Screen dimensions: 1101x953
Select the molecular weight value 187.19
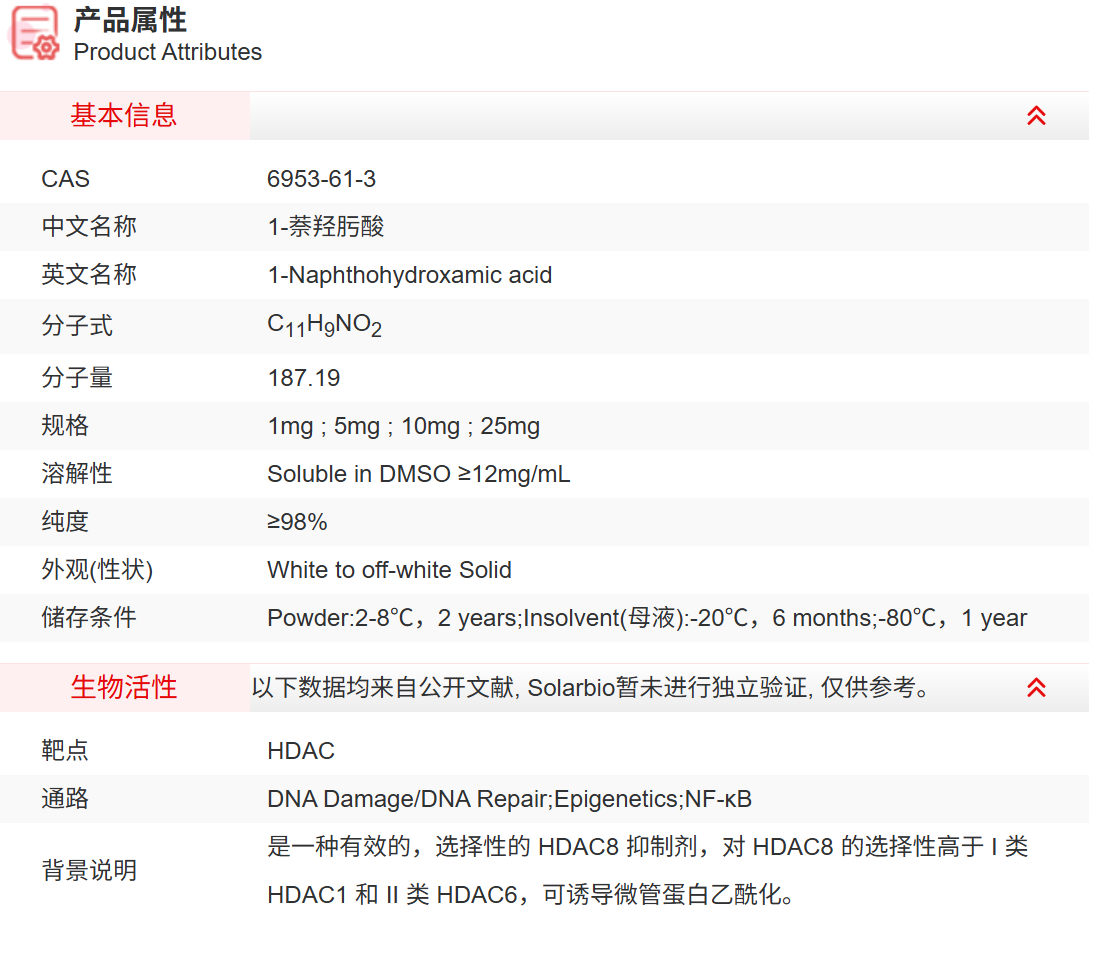304,378
